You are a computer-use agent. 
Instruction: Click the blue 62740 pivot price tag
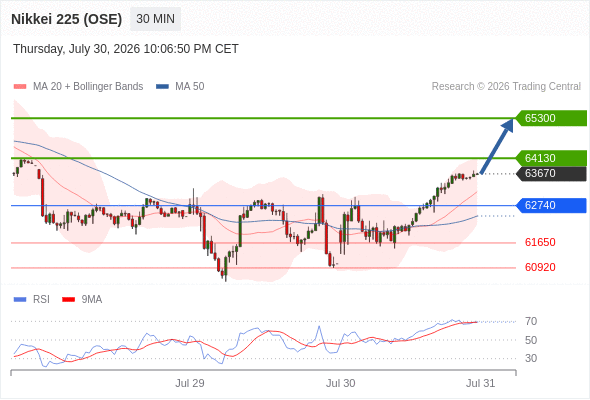click(x=551, y=205)
